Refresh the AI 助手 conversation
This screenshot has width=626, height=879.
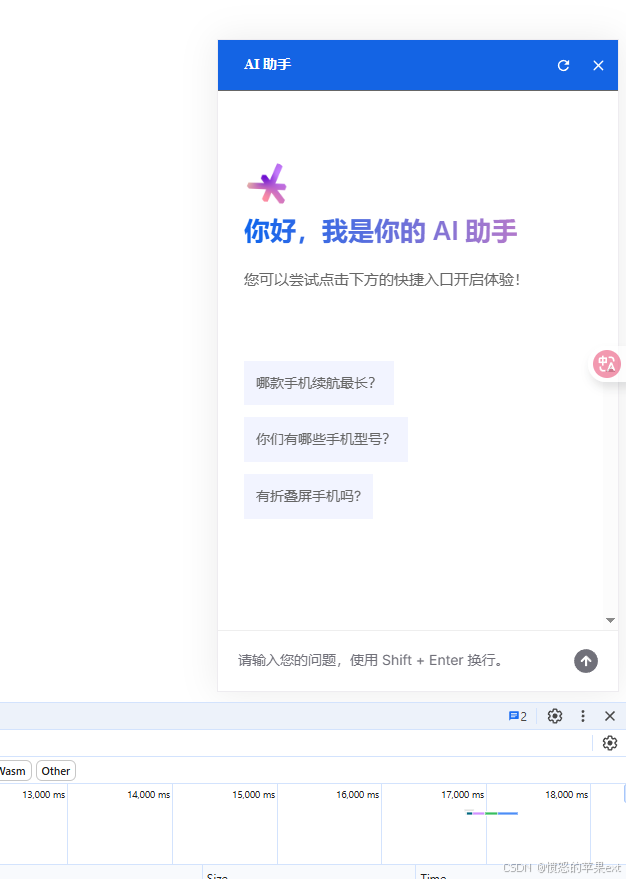coord(563,66)
